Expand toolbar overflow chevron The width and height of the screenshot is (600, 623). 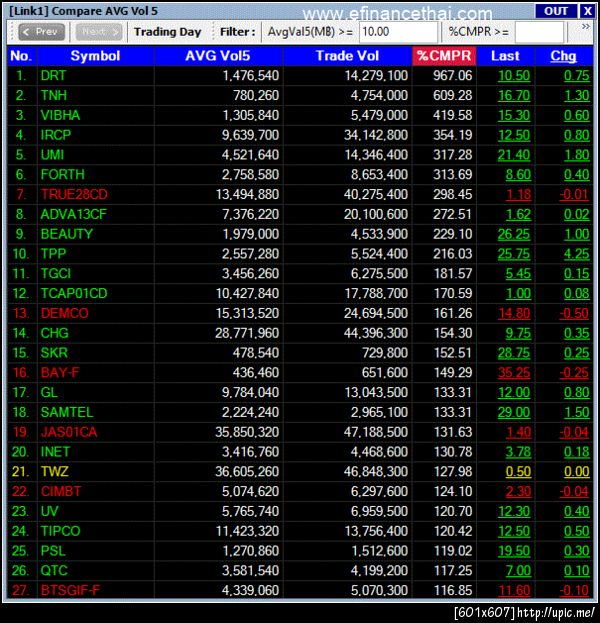pos(585,27)
